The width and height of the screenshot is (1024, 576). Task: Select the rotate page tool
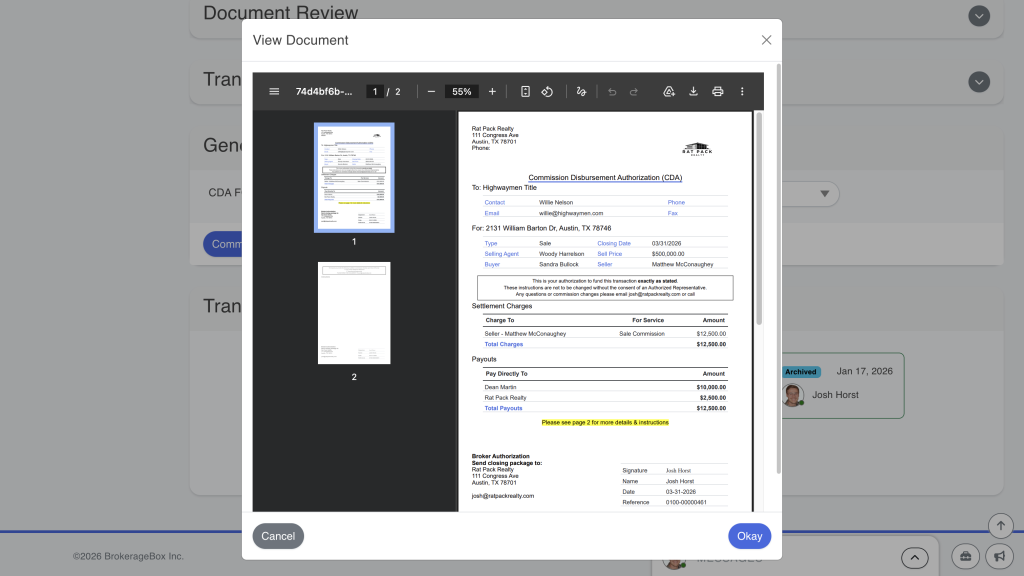pos(547,91)
